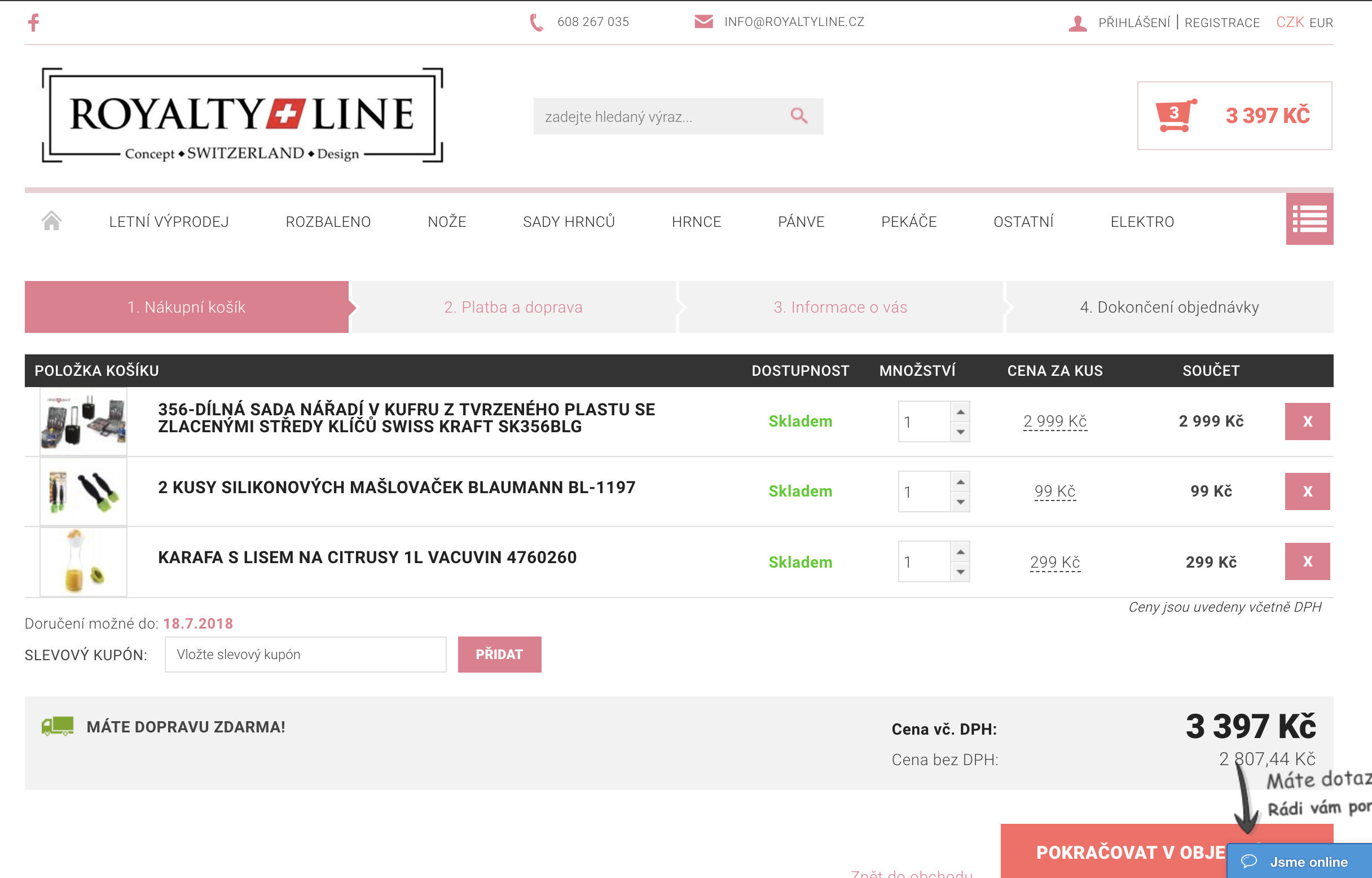1372x878 pixels.
Task: Decrease quantity of silikonových mašlovaček
Action: pos(960,502)
